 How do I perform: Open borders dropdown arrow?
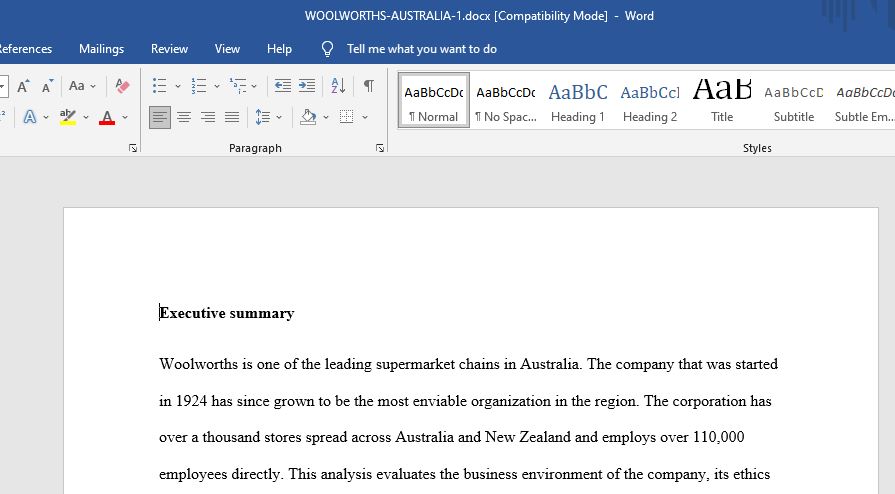(365, 117)
